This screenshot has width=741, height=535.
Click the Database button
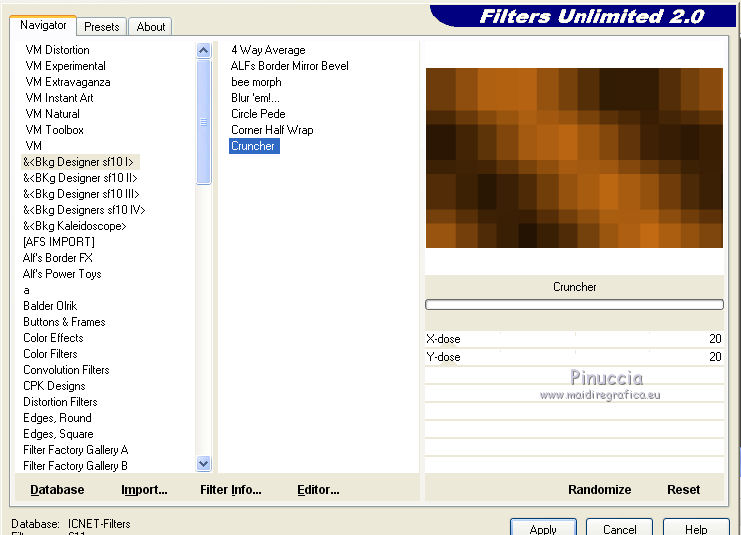57,490
